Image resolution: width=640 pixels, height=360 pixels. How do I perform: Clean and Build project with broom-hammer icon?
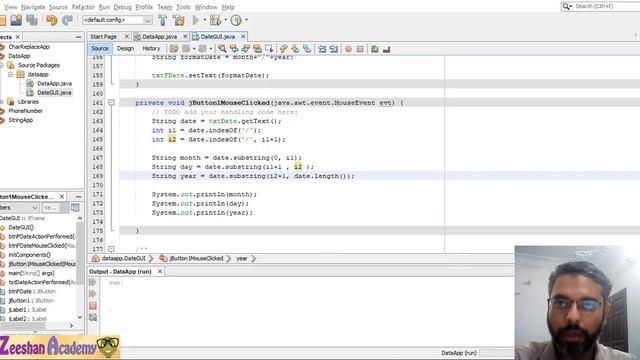[x=179, y=20]
